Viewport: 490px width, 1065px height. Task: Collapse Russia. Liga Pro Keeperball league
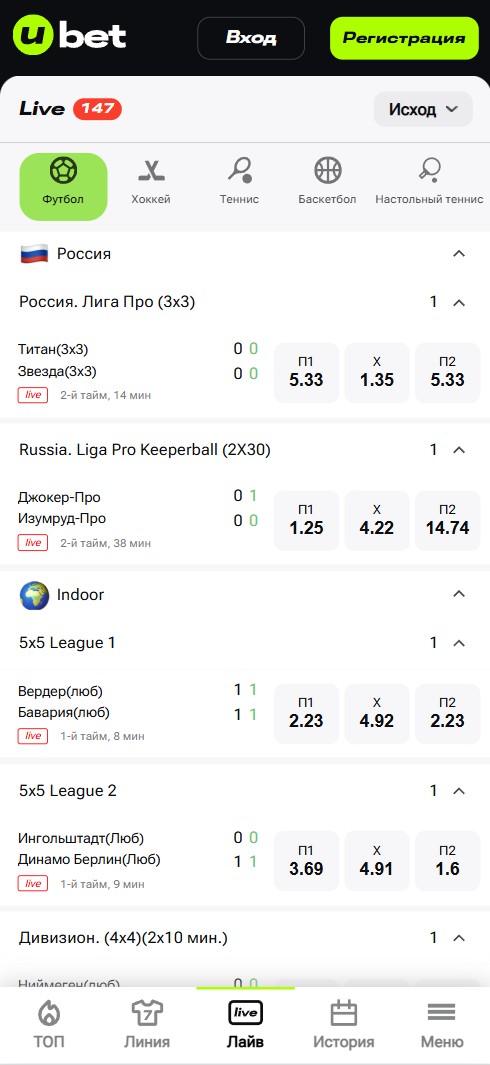point(459,450)
